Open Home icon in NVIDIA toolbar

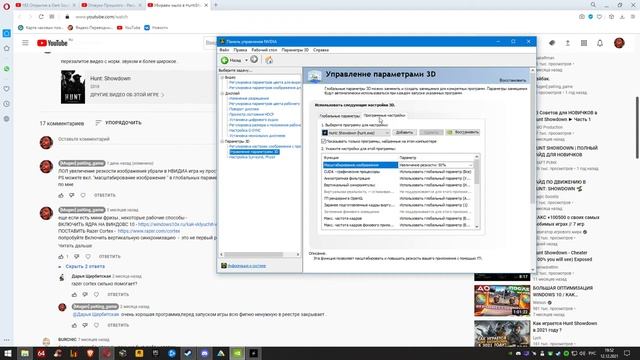pyautogui.click(x=269, y=60)
